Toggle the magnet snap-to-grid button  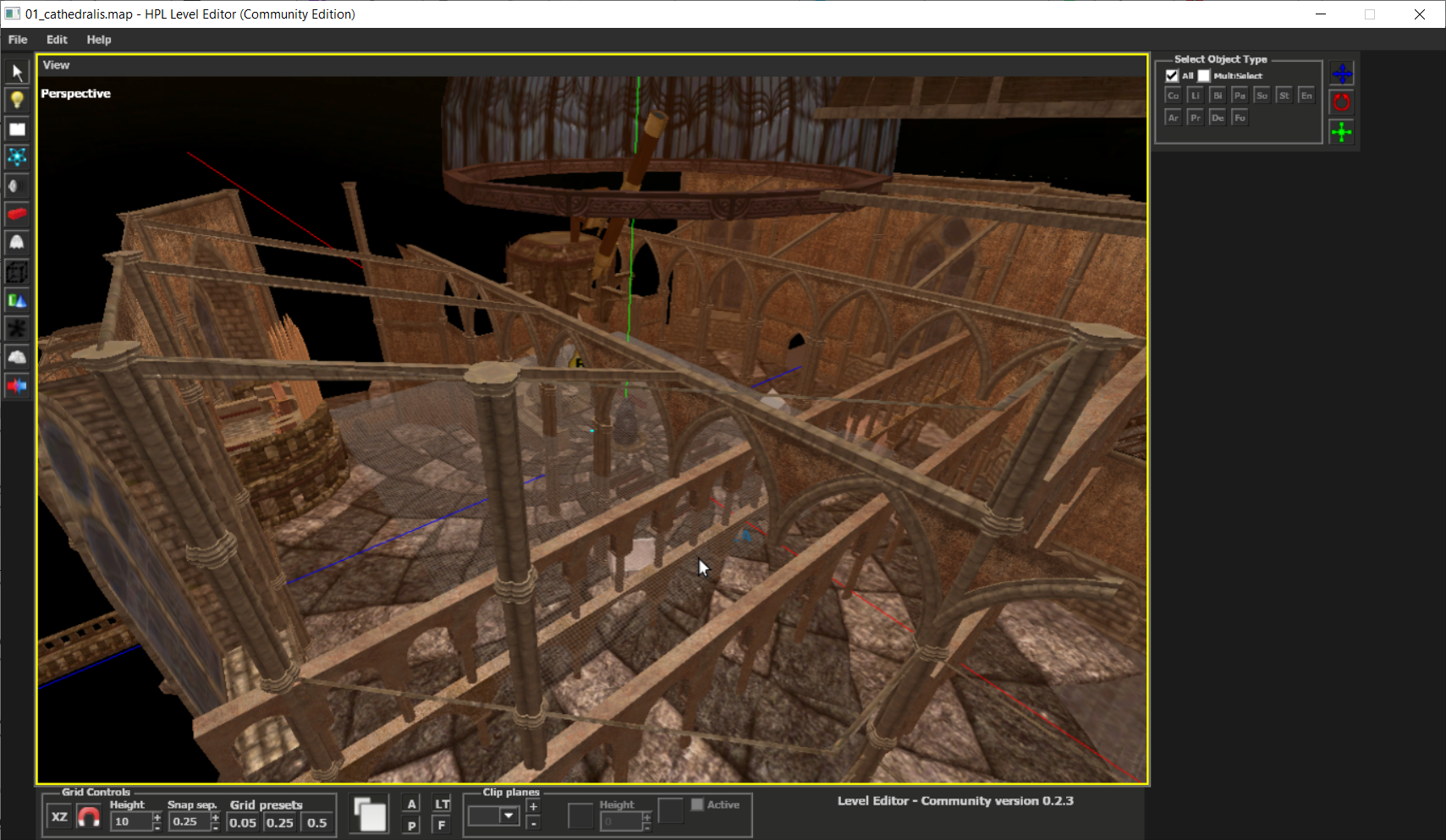[x=89, y=816]
